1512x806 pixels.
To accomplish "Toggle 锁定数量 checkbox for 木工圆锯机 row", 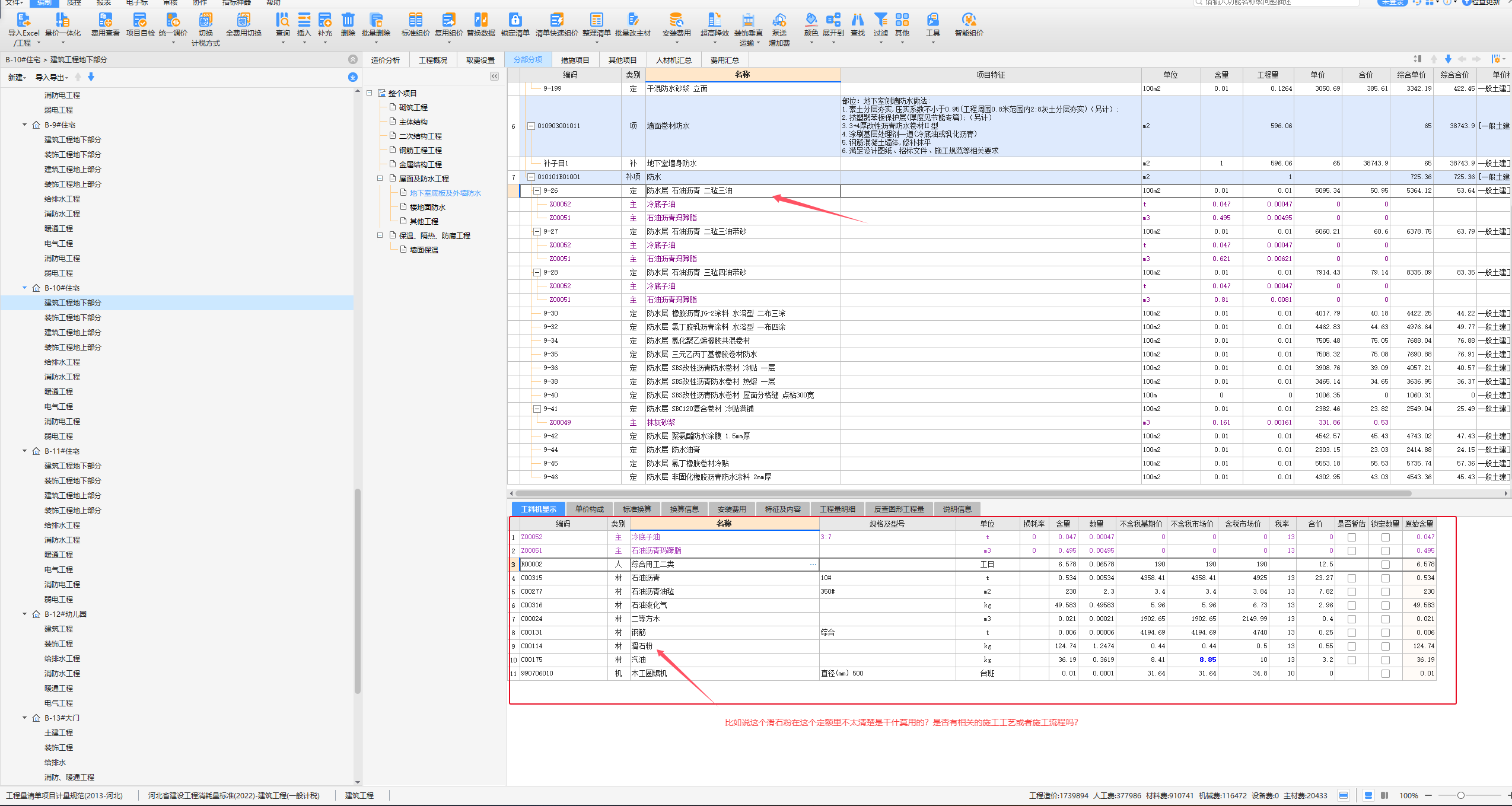I will pyautogui.click(x=1385, y=673).
